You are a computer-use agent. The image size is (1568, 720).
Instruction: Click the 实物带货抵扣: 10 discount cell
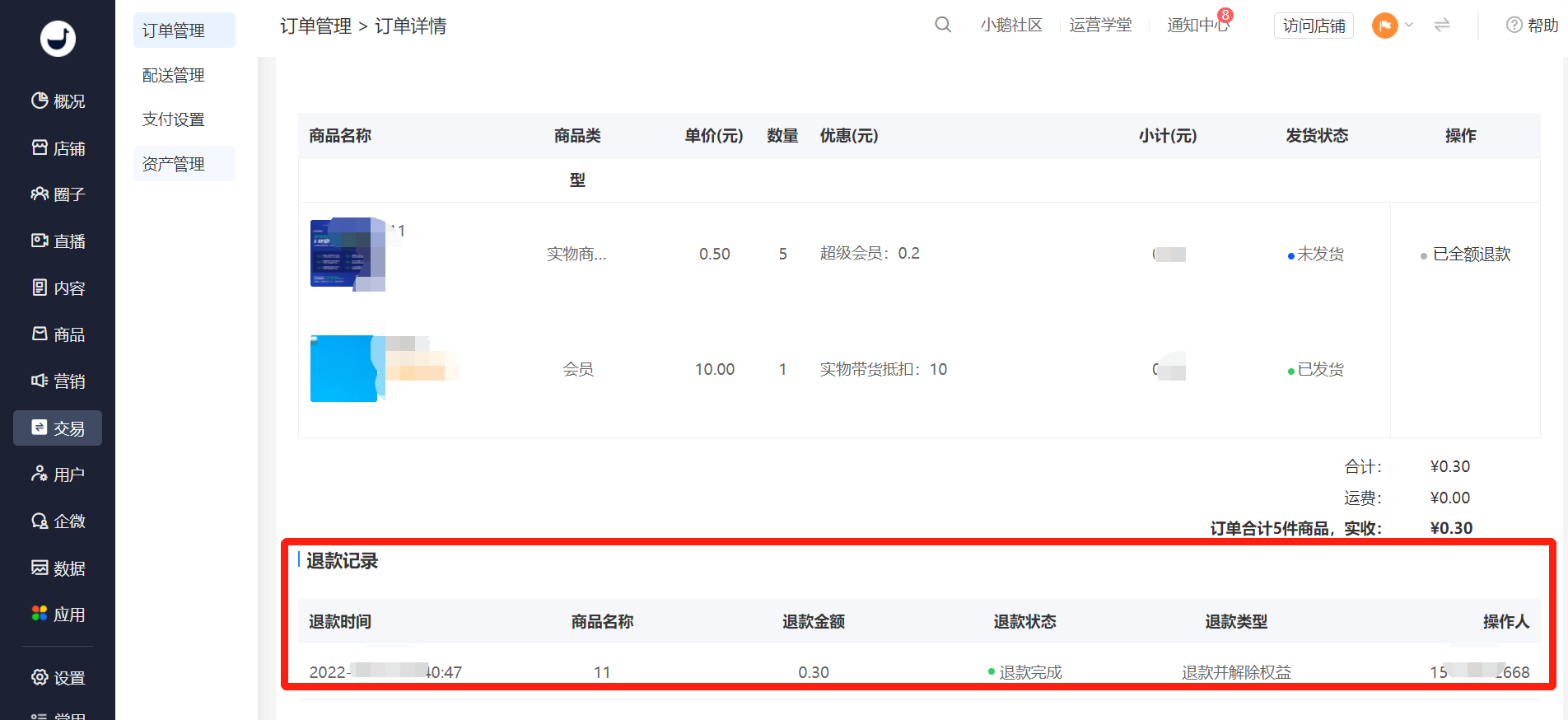884,369
